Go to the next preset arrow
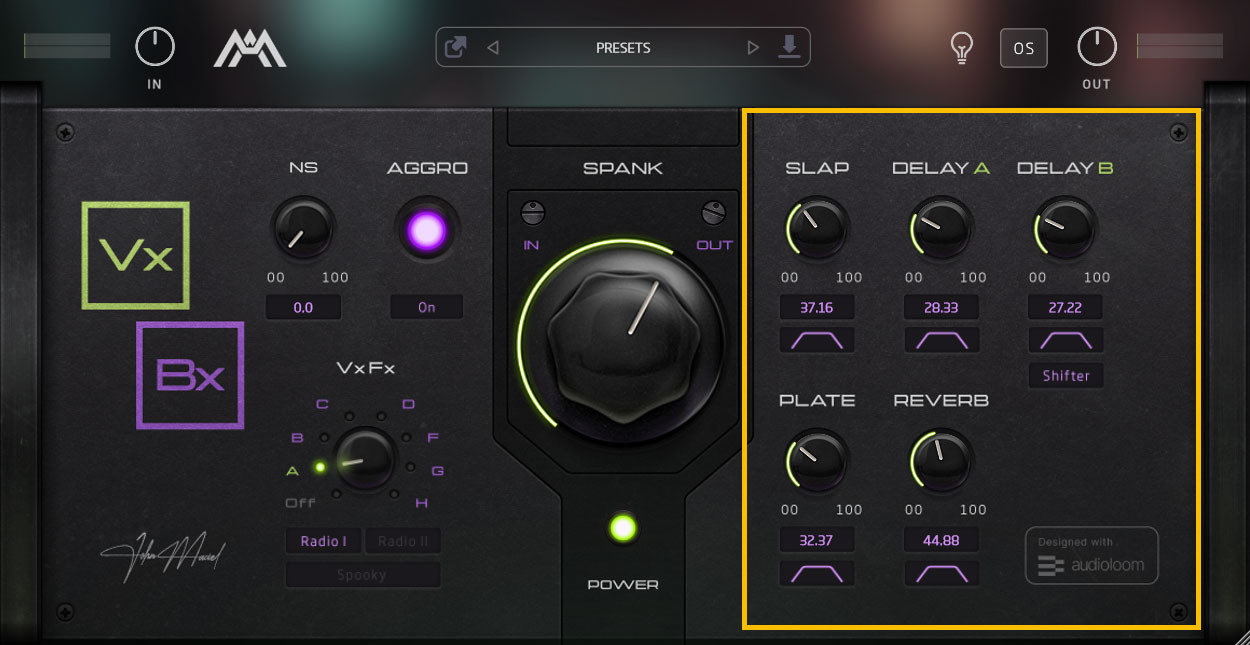Viewport: 1250px width, 645px height. (753, 47)
